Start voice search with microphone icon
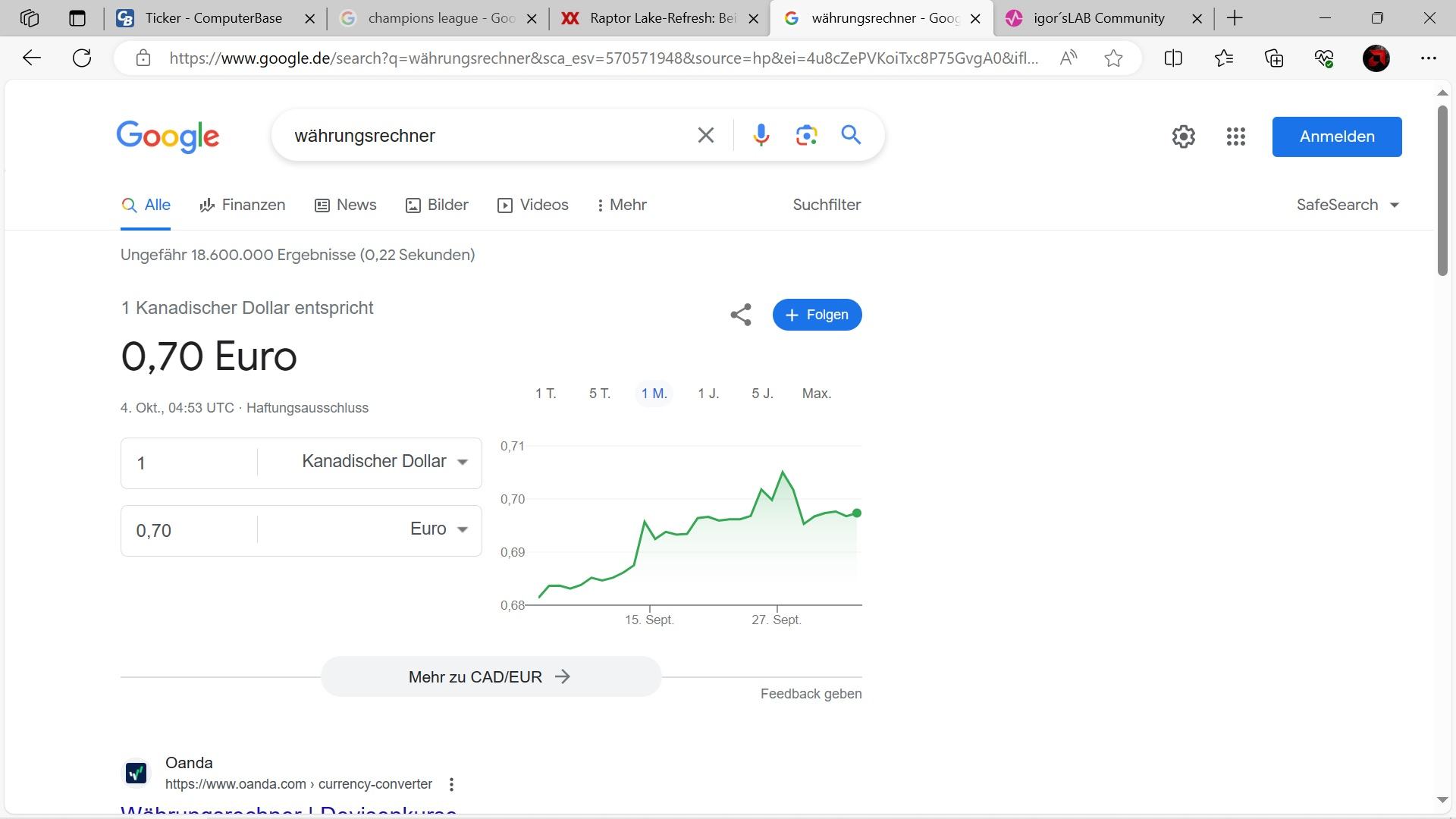Viewport: 1456px width, 819px height. 761,136
